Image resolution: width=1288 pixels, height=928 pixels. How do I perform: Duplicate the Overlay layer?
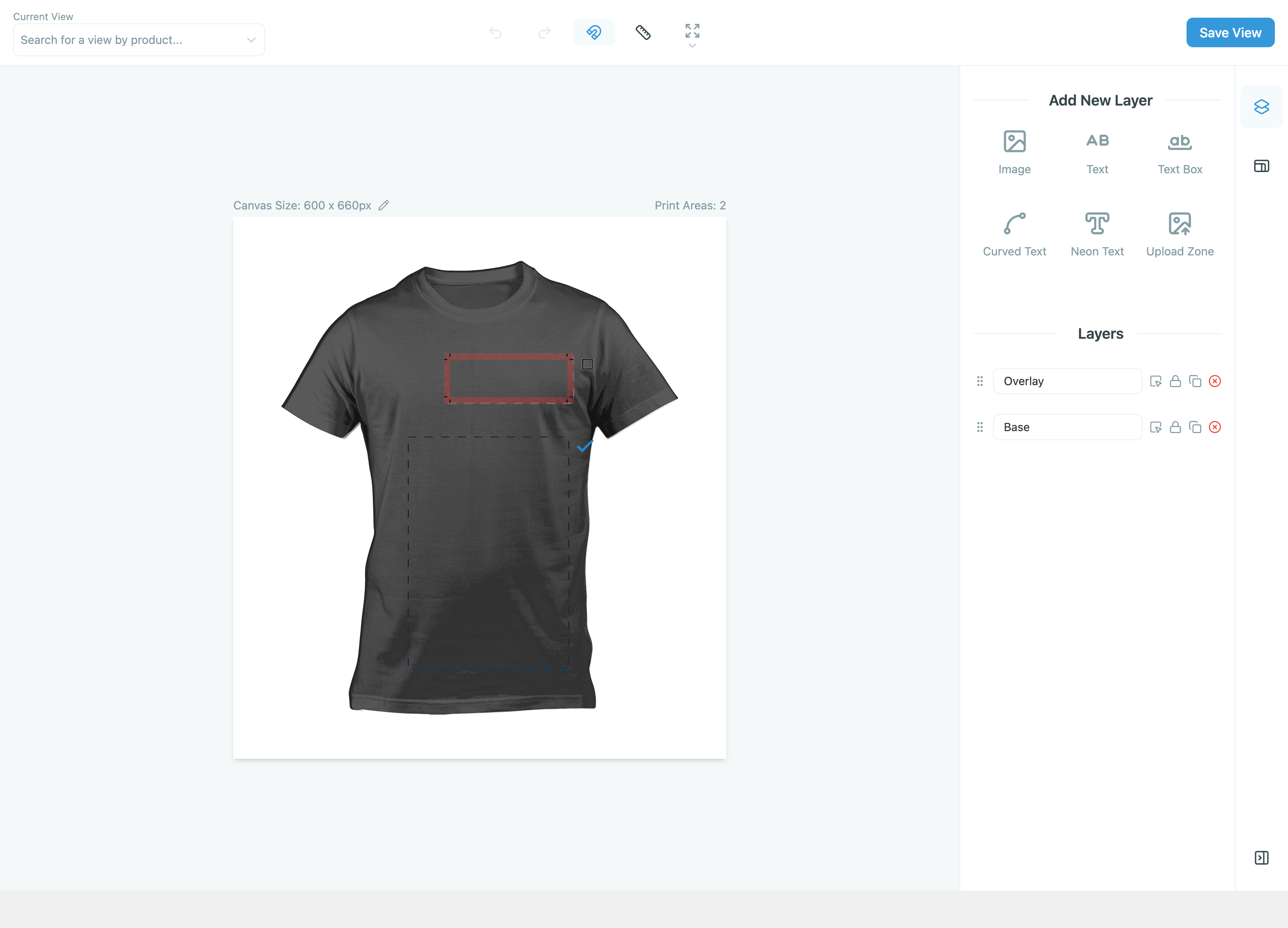1195,381
